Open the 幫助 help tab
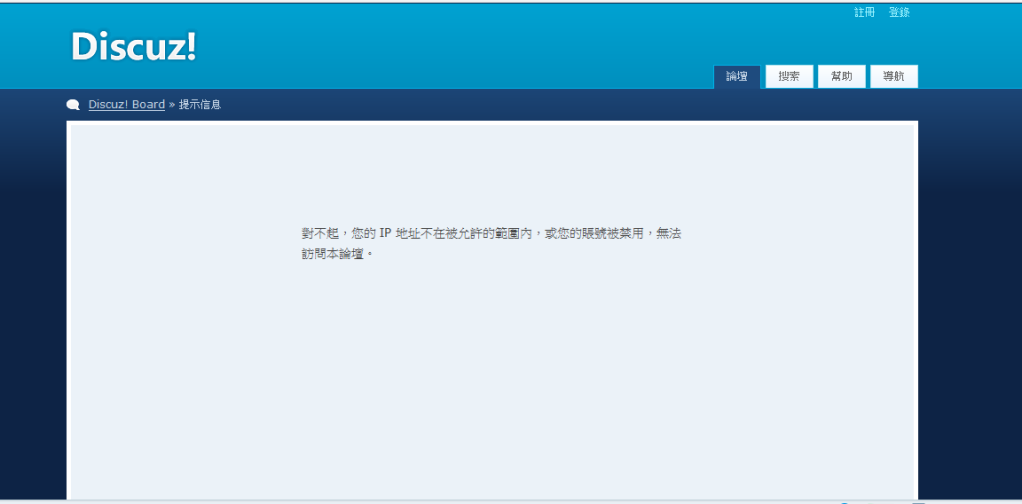Viewport: 1022px width, 504px height. (x=841, y=76)
